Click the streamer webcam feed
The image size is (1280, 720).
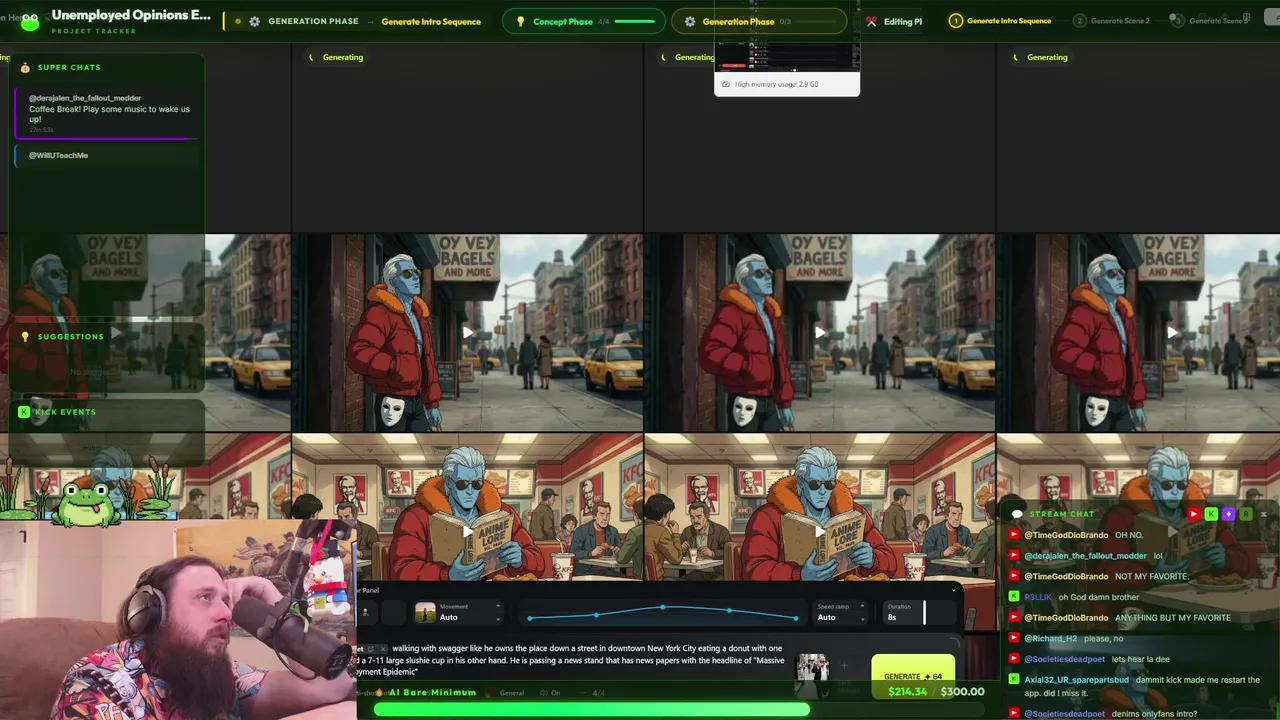point(178,621)
